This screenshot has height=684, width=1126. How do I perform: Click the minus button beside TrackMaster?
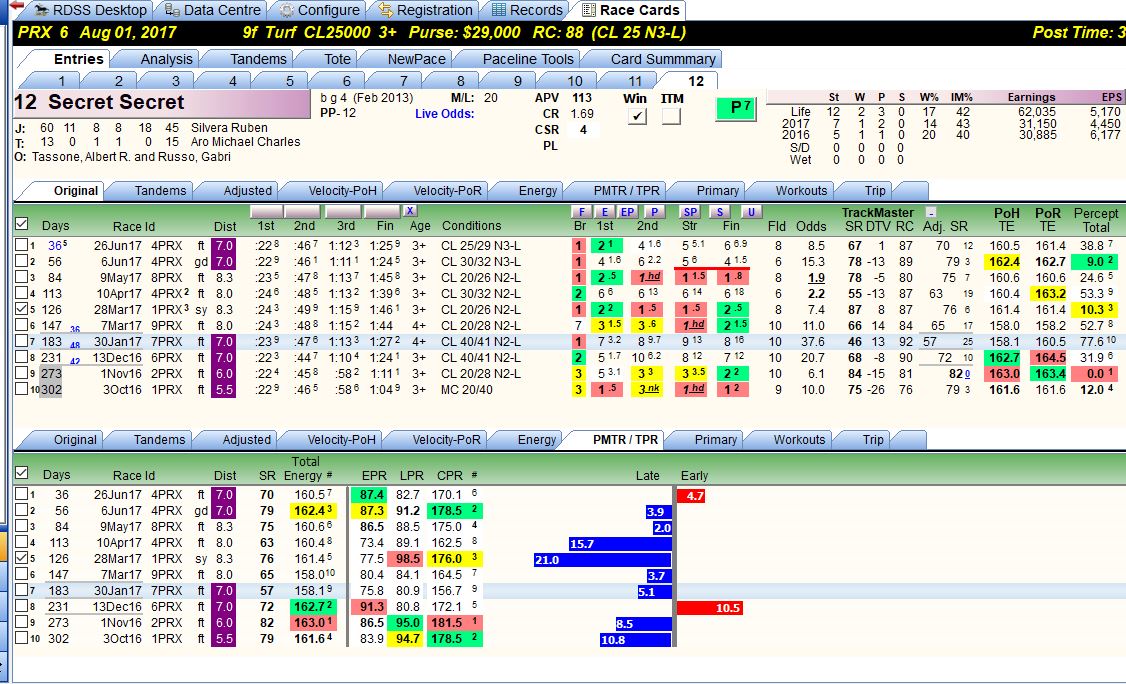(x=931, y=213)
